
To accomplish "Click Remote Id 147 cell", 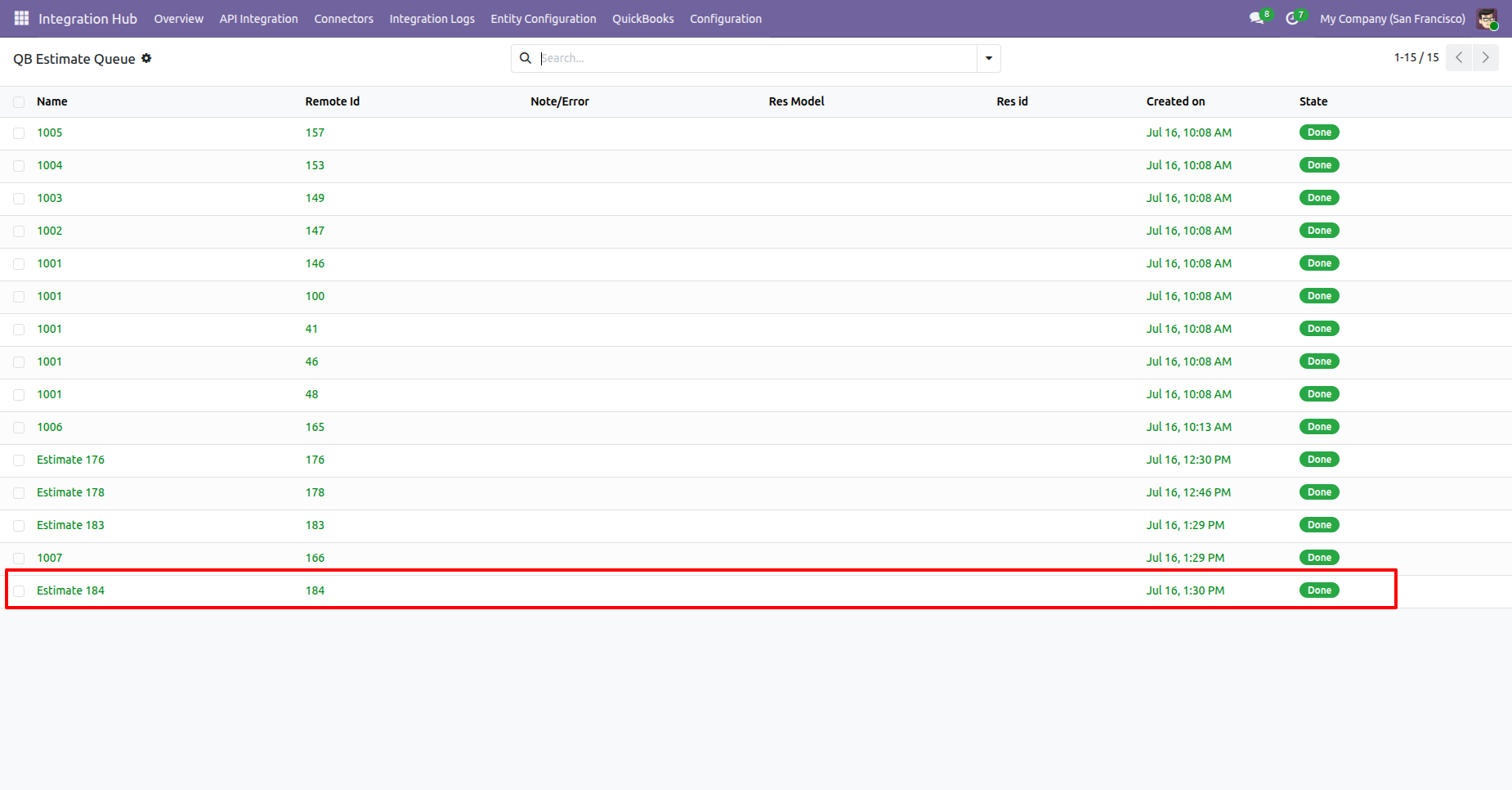I will (x=315, y=231).
